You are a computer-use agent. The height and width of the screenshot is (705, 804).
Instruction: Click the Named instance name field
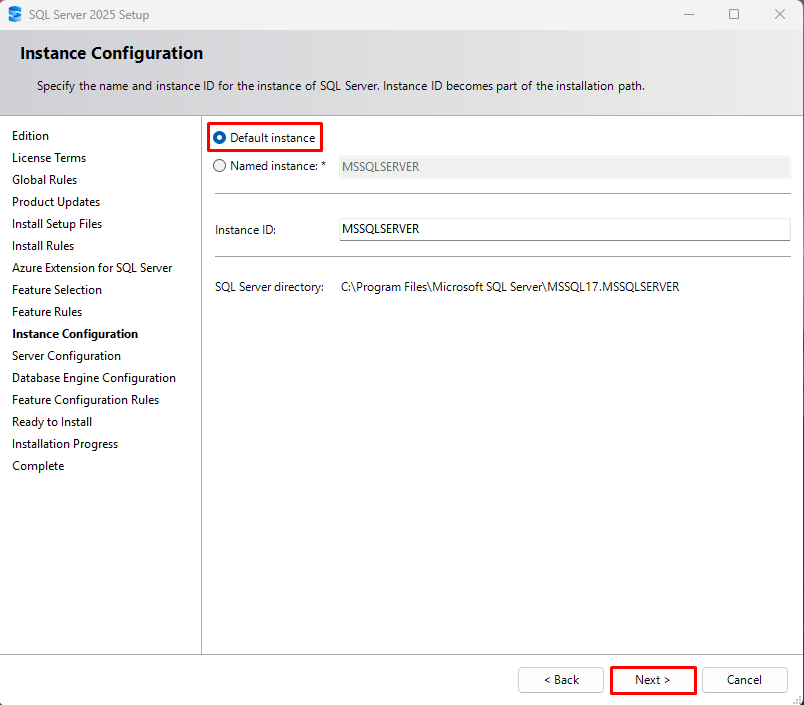tap(565, 167)
